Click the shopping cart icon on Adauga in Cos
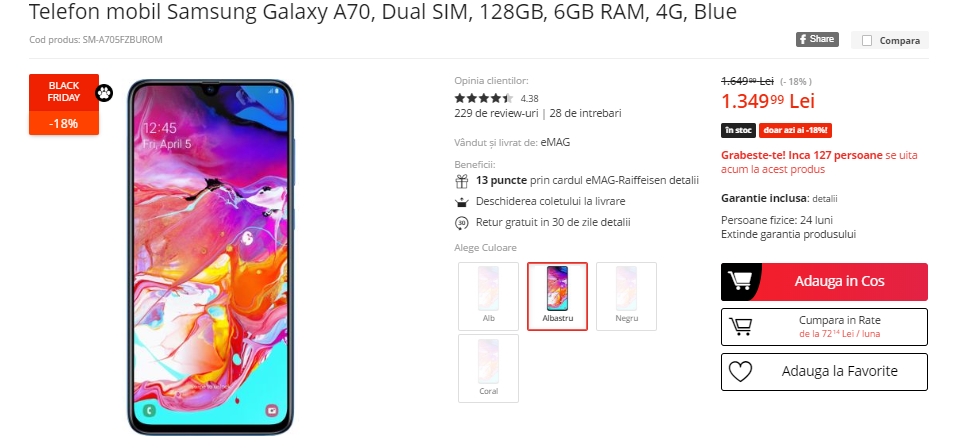958x448 pixels. click(x=740, y=281)
